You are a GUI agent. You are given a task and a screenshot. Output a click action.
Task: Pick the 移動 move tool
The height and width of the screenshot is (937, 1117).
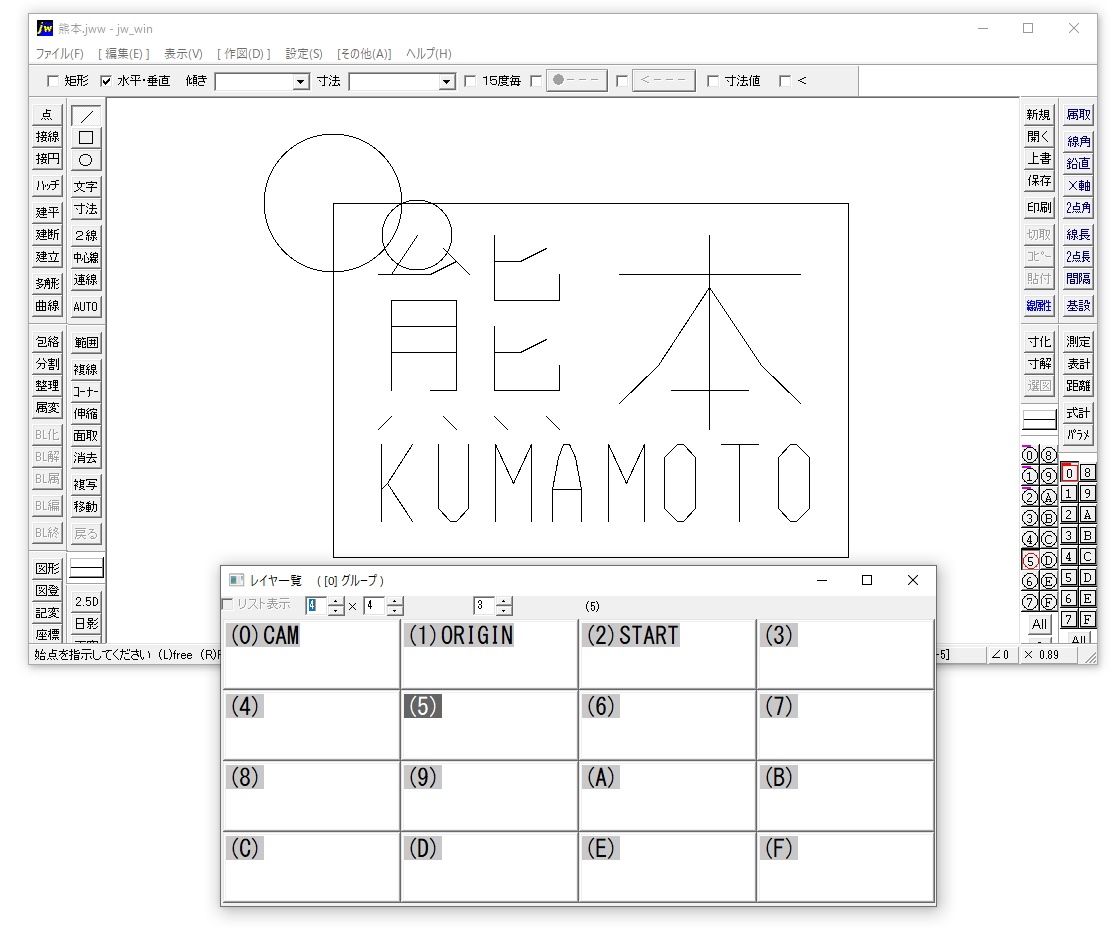click(86, 507)
